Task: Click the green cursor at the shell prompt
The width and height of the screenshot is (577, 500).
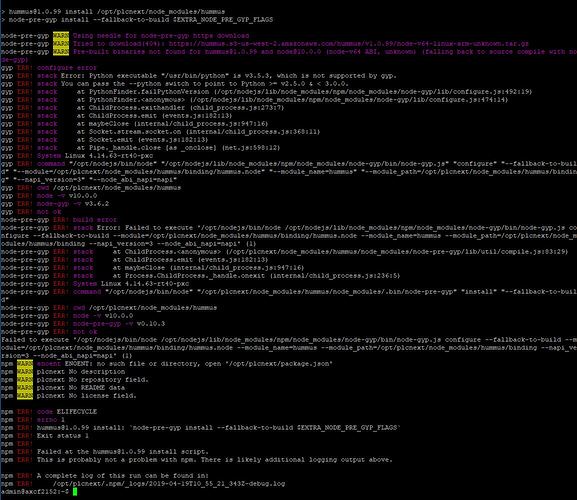Action: pos(75,492)
